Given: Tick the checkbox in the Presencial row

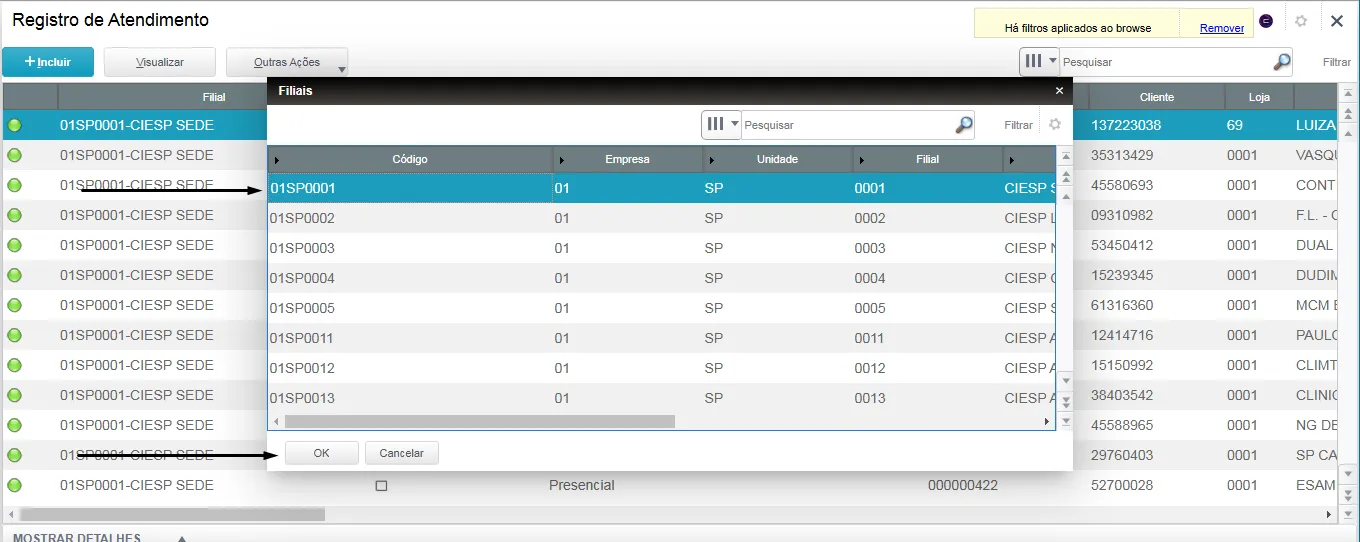Looking at the screenshot, I should point(381,486).
